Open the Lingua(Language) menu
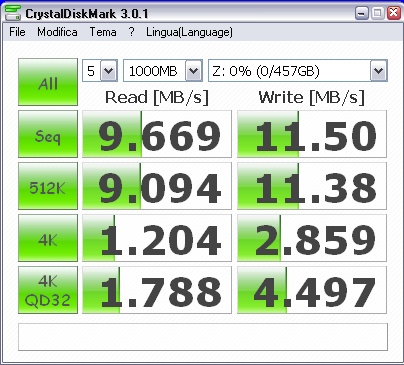 click(189, 32)
